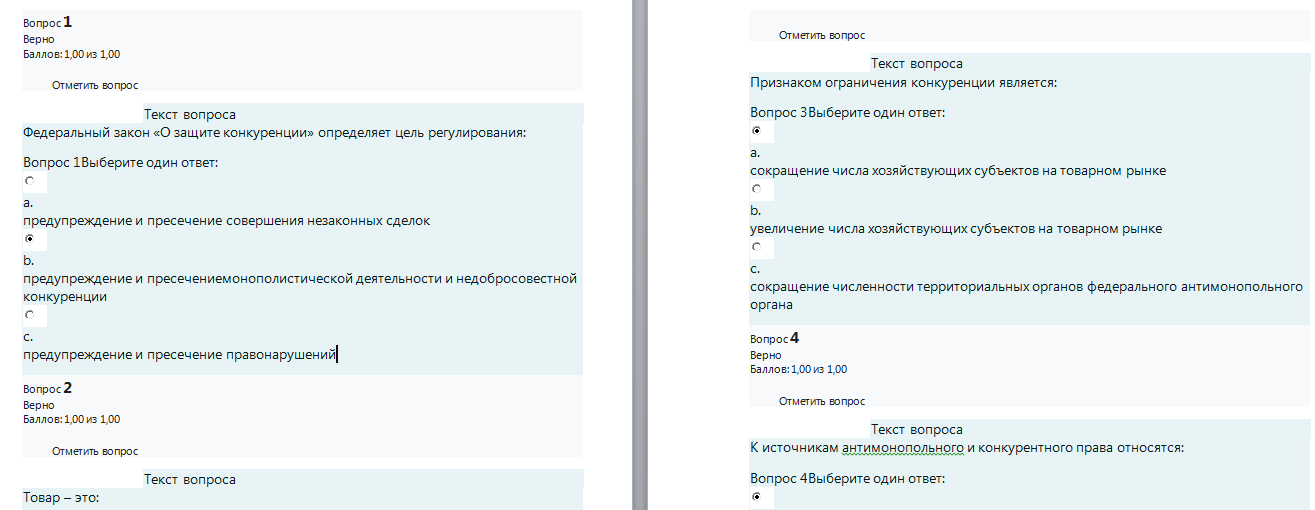Click Верно under Вопрос 1

point(39,39)
